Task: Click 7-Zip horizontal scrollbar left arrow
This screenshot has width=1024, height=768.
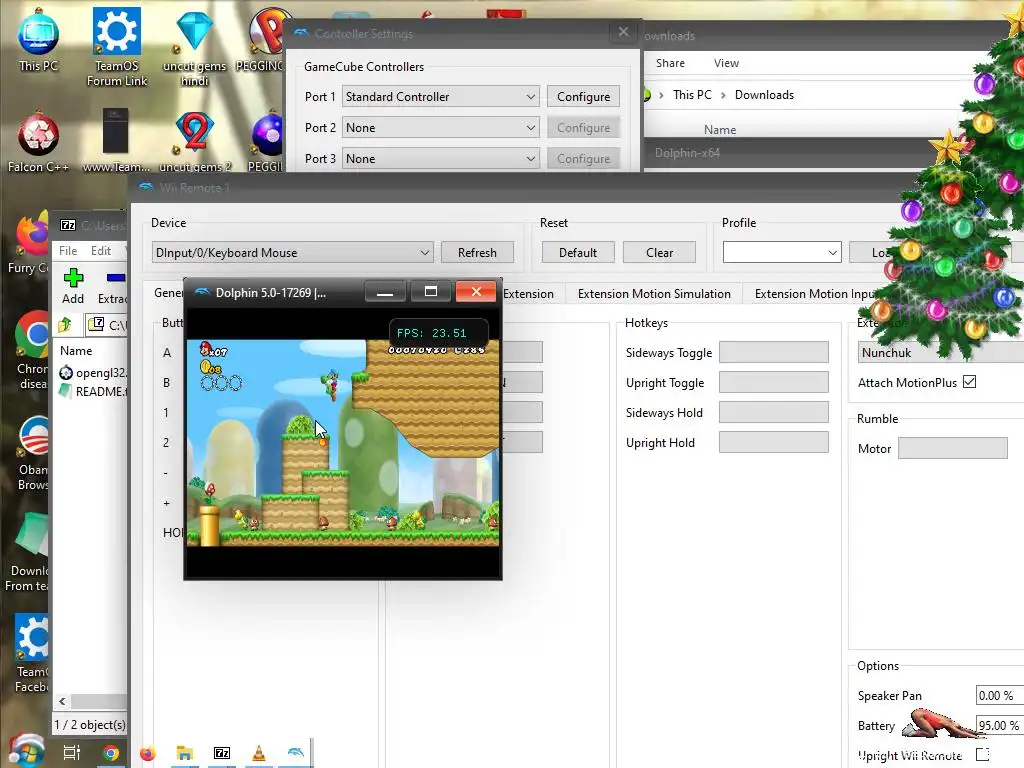Action: (x=62, y=701)
